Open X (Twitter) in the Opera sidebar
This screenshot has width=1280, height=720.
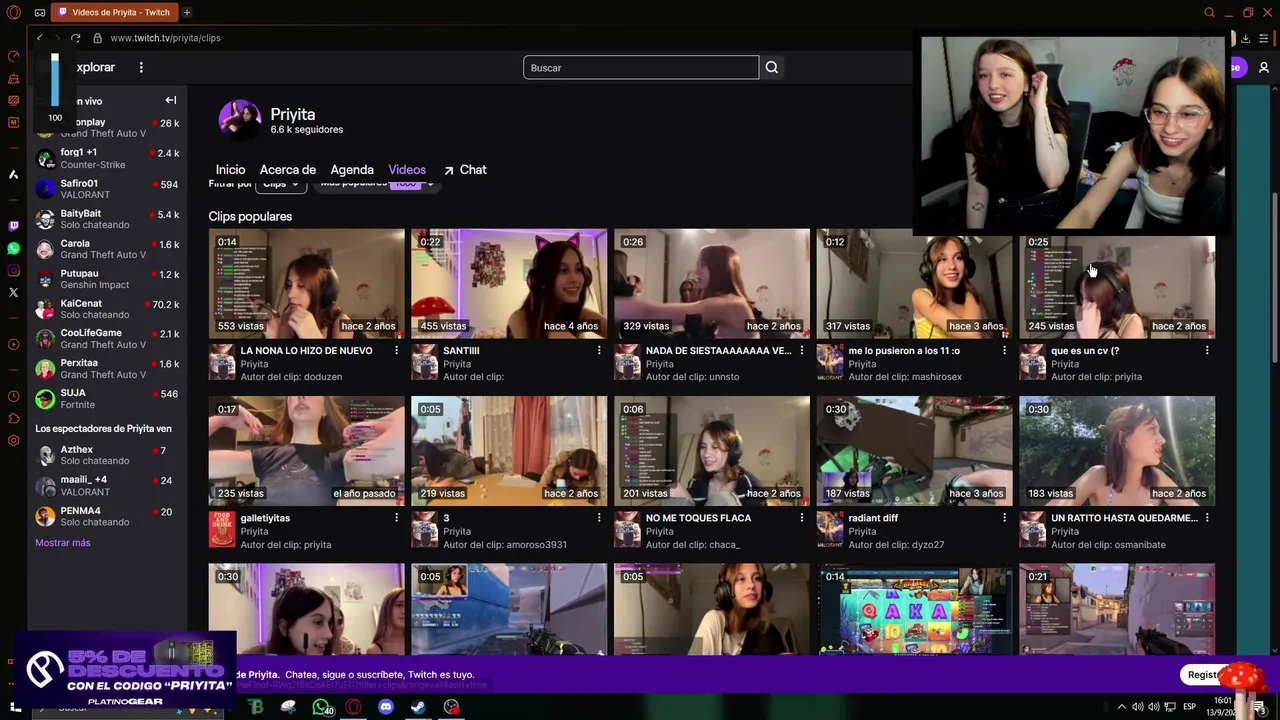pos(13,292)
